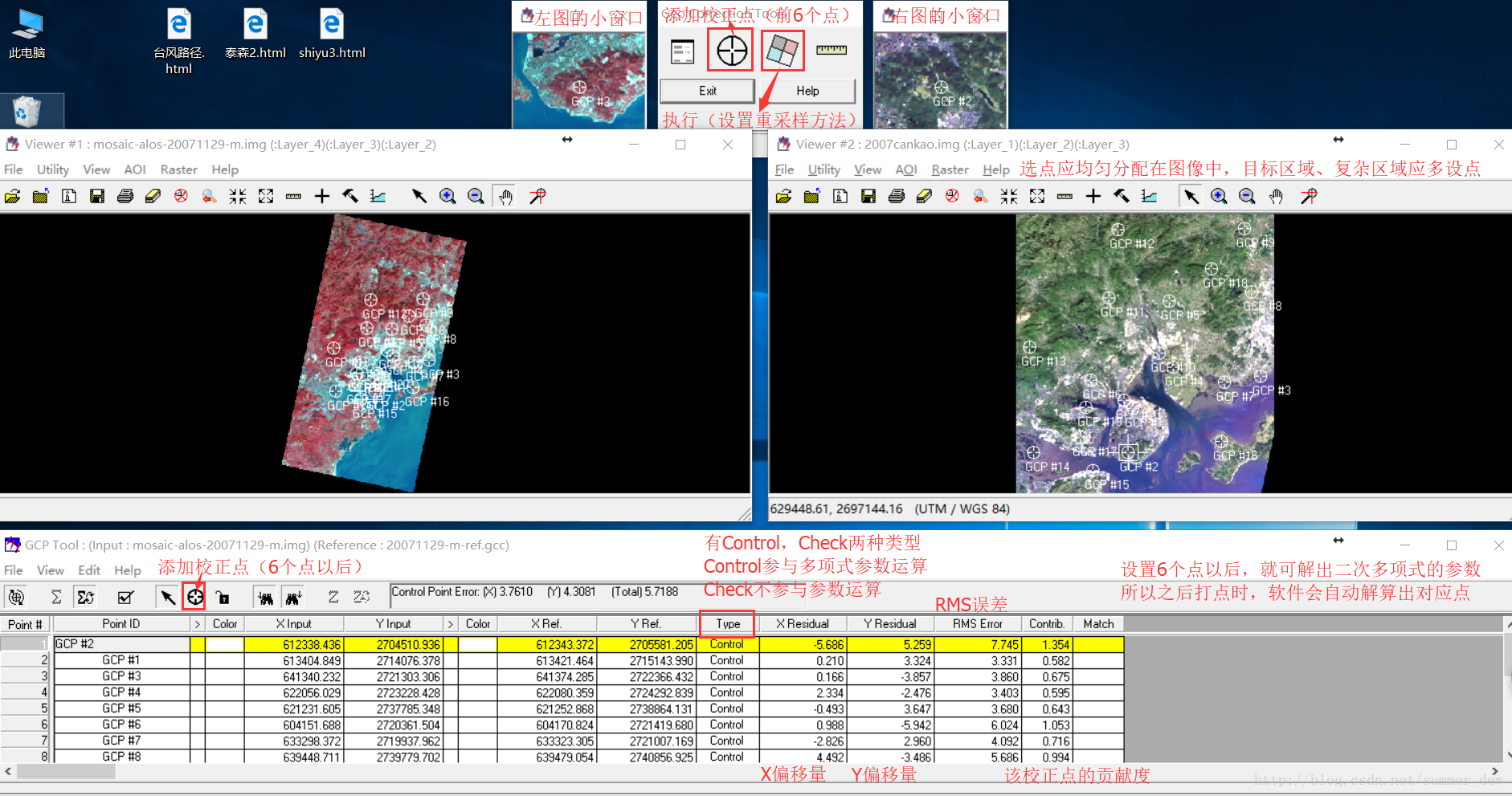The image size is (1512, 796).
Task: Toggle the GCP lock icon
Action: pos(223,597)
